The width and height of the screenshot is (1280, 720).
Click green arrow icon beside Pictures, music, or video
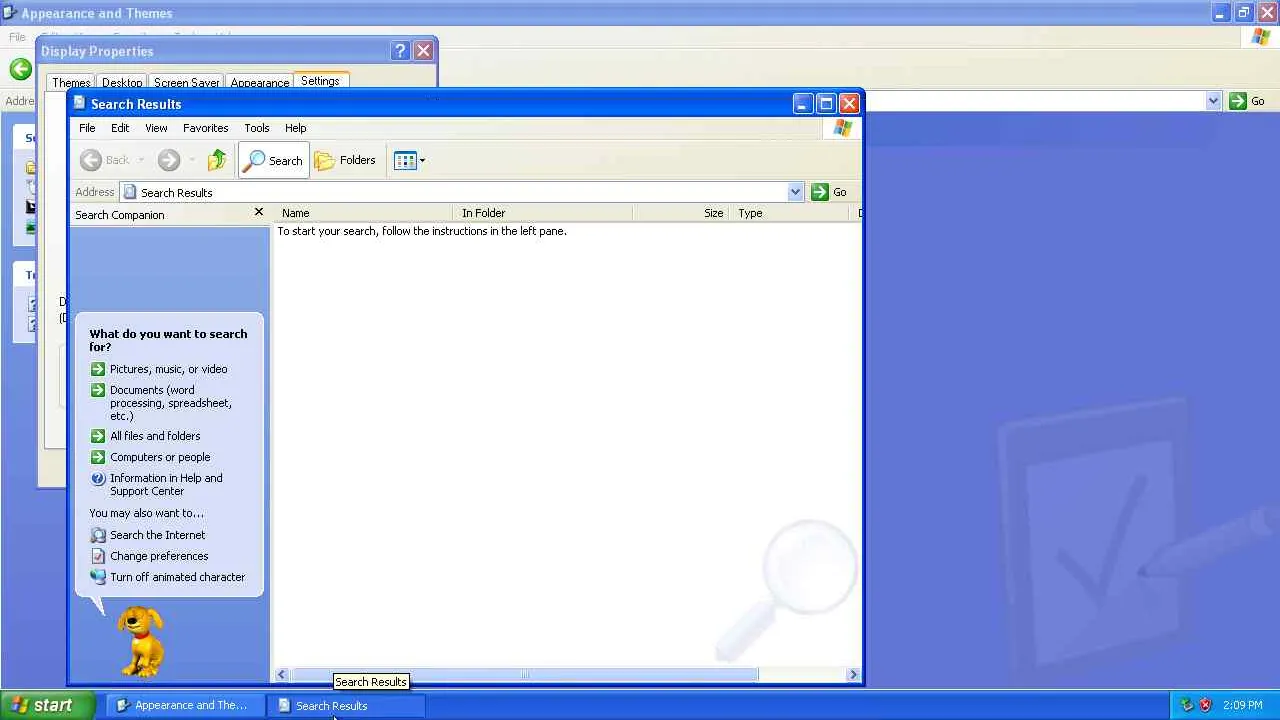98,369
